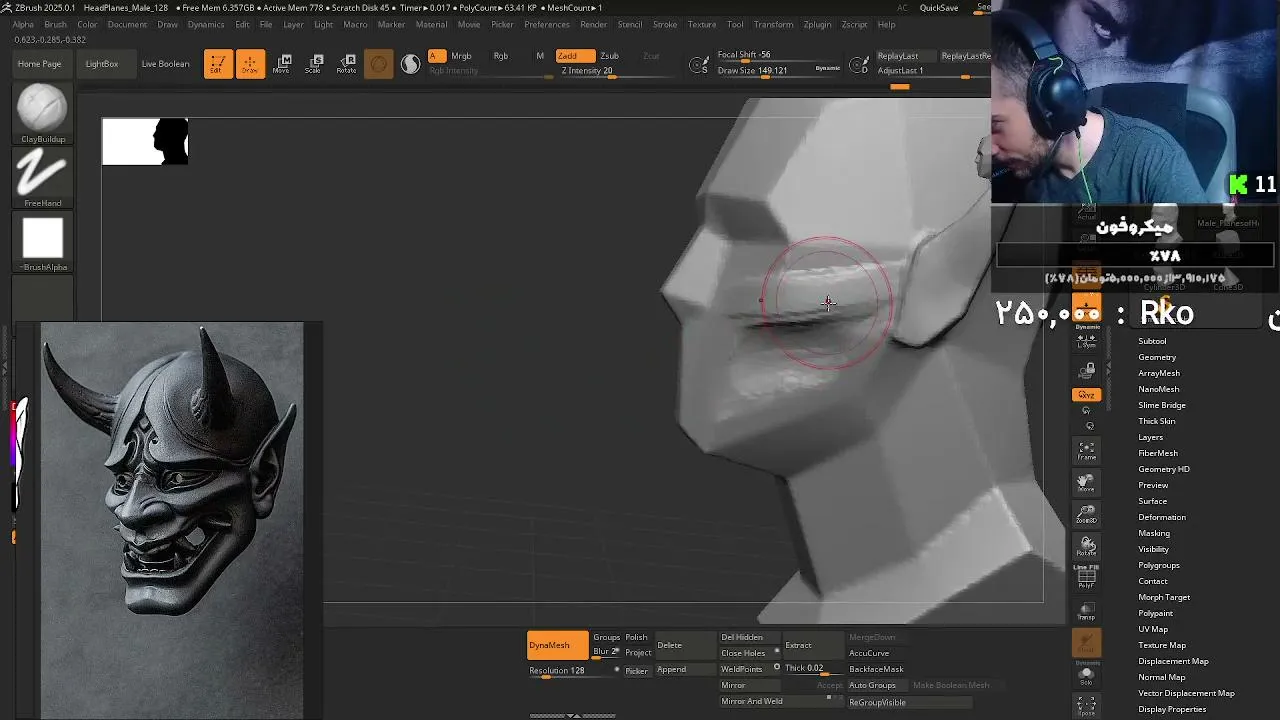
Task: Select the Rotate transform icon
Action: point(346,64)
